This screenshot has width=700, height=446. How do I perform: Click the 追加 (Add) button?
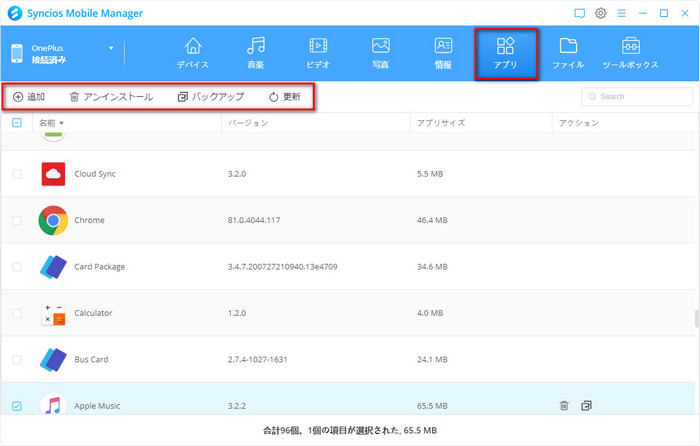(x=29, y=96)
